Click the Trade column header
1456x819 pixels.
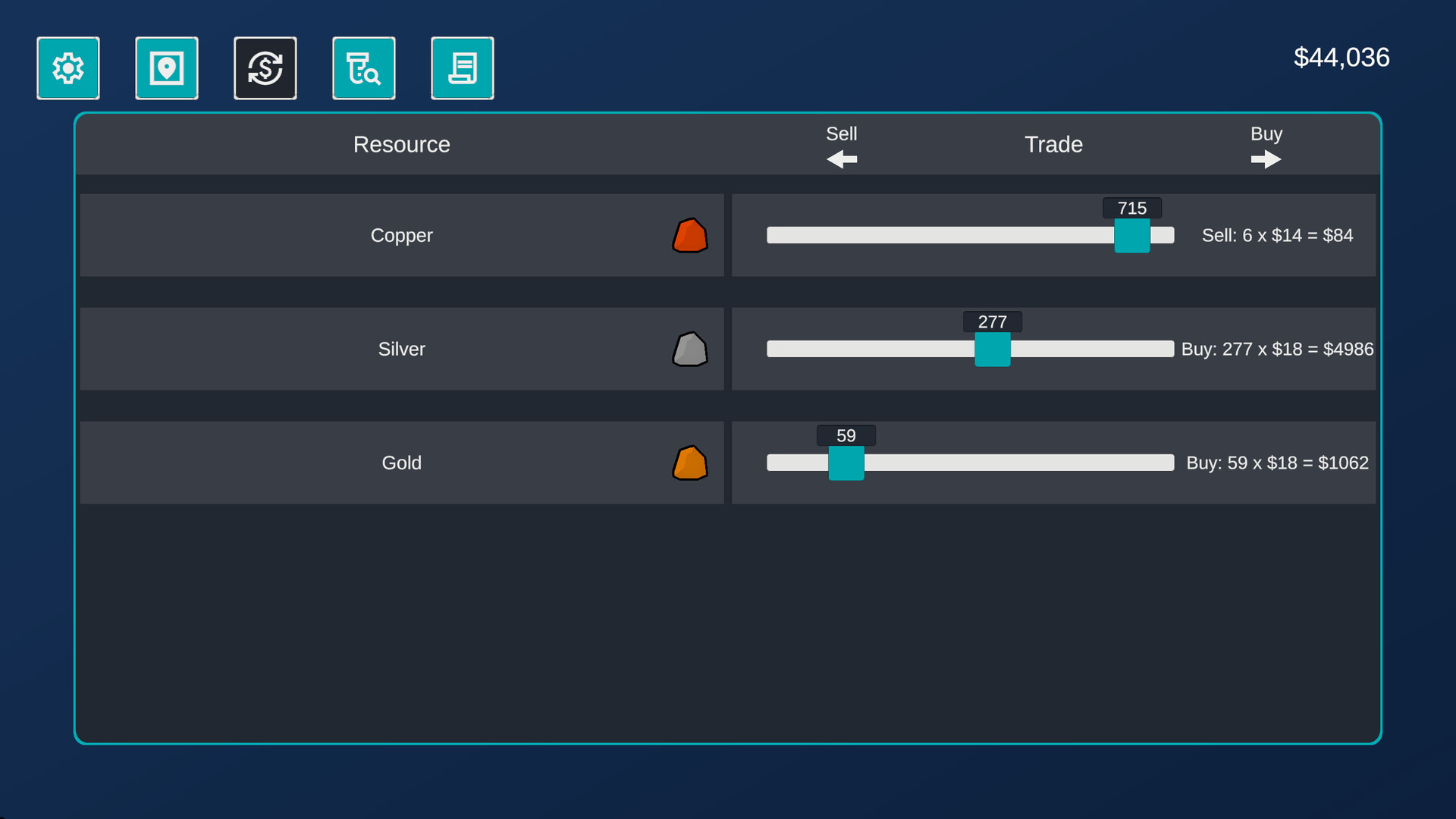pyautogui.click(x=1053, y=144)
